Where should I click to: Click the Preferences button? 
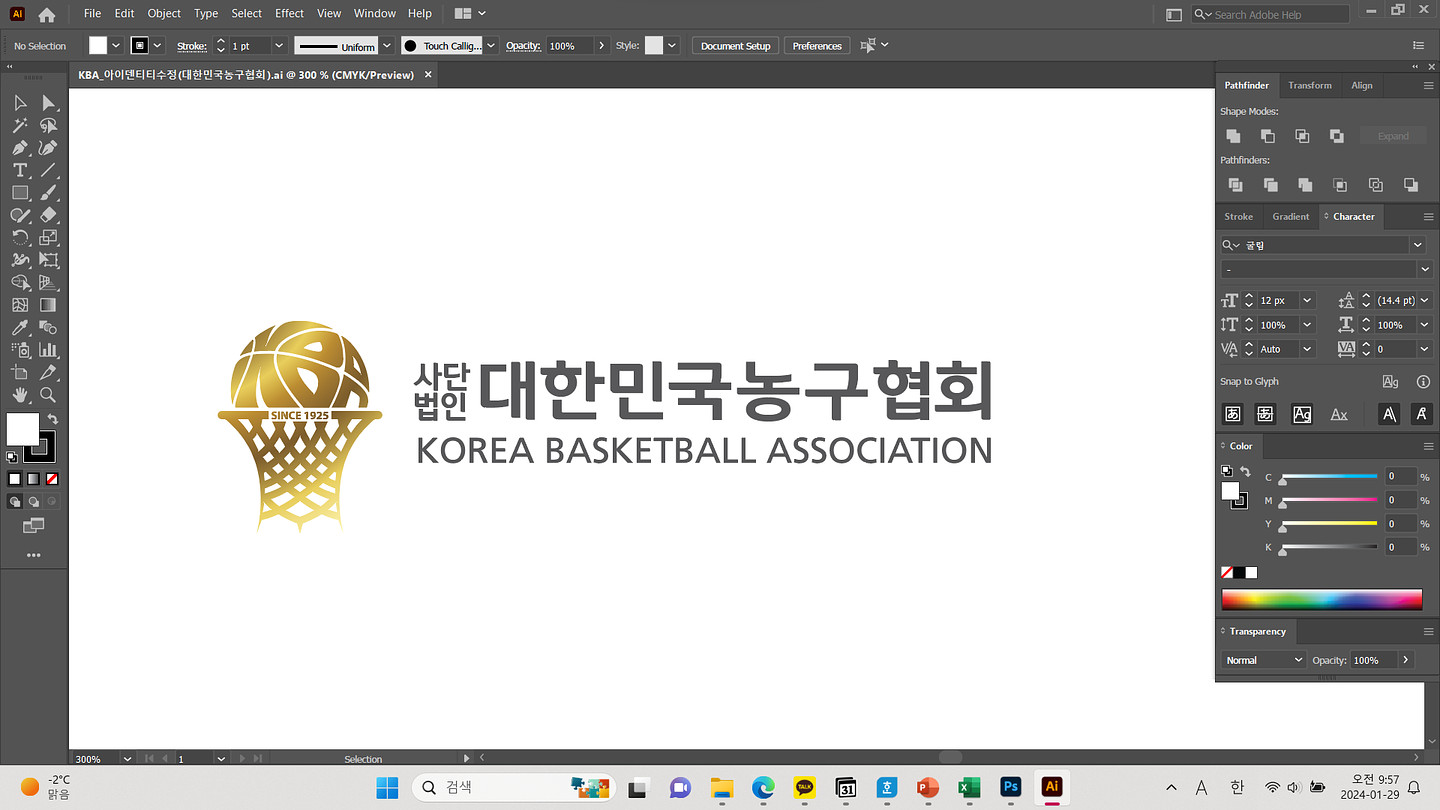coord(817,46)
